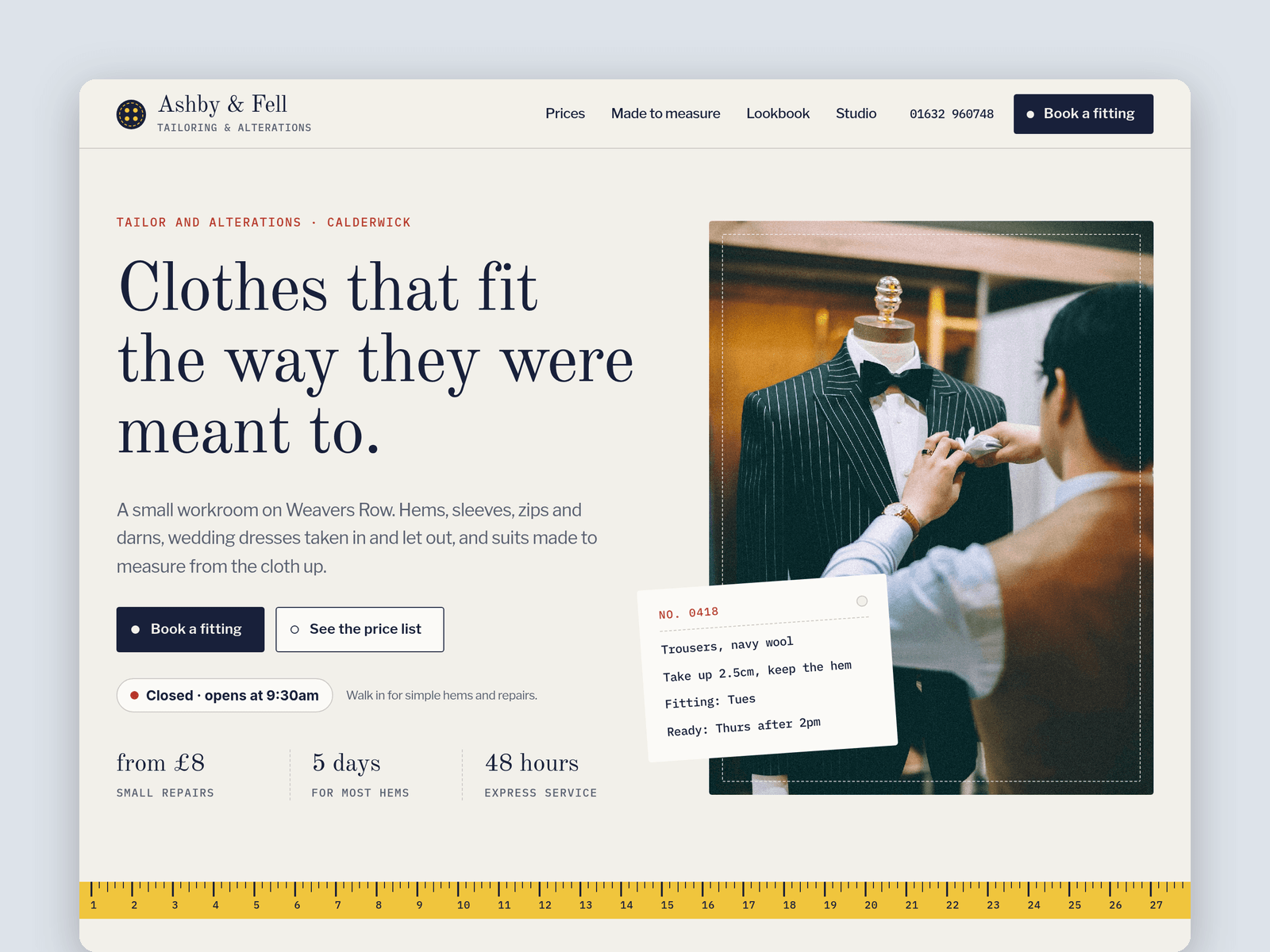Screen dimensions: 1270x952
Task: Open the Prices menu item
Action: point(565,113)
